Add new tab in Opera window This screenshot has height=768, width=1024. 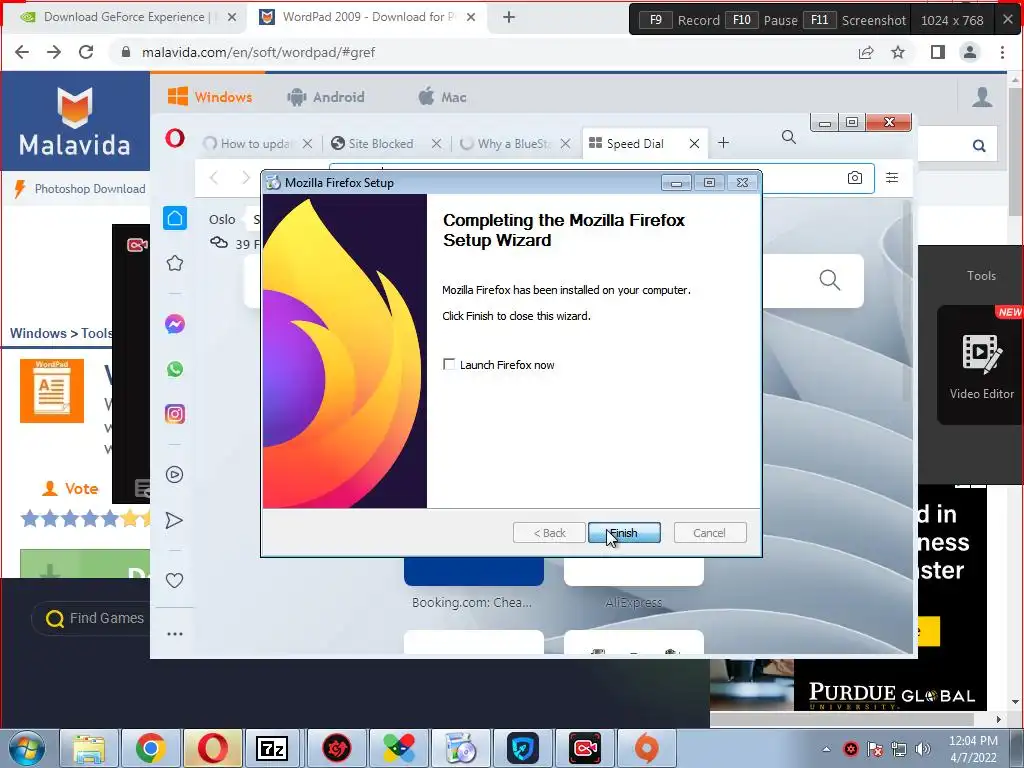click(x=723, y=143)
